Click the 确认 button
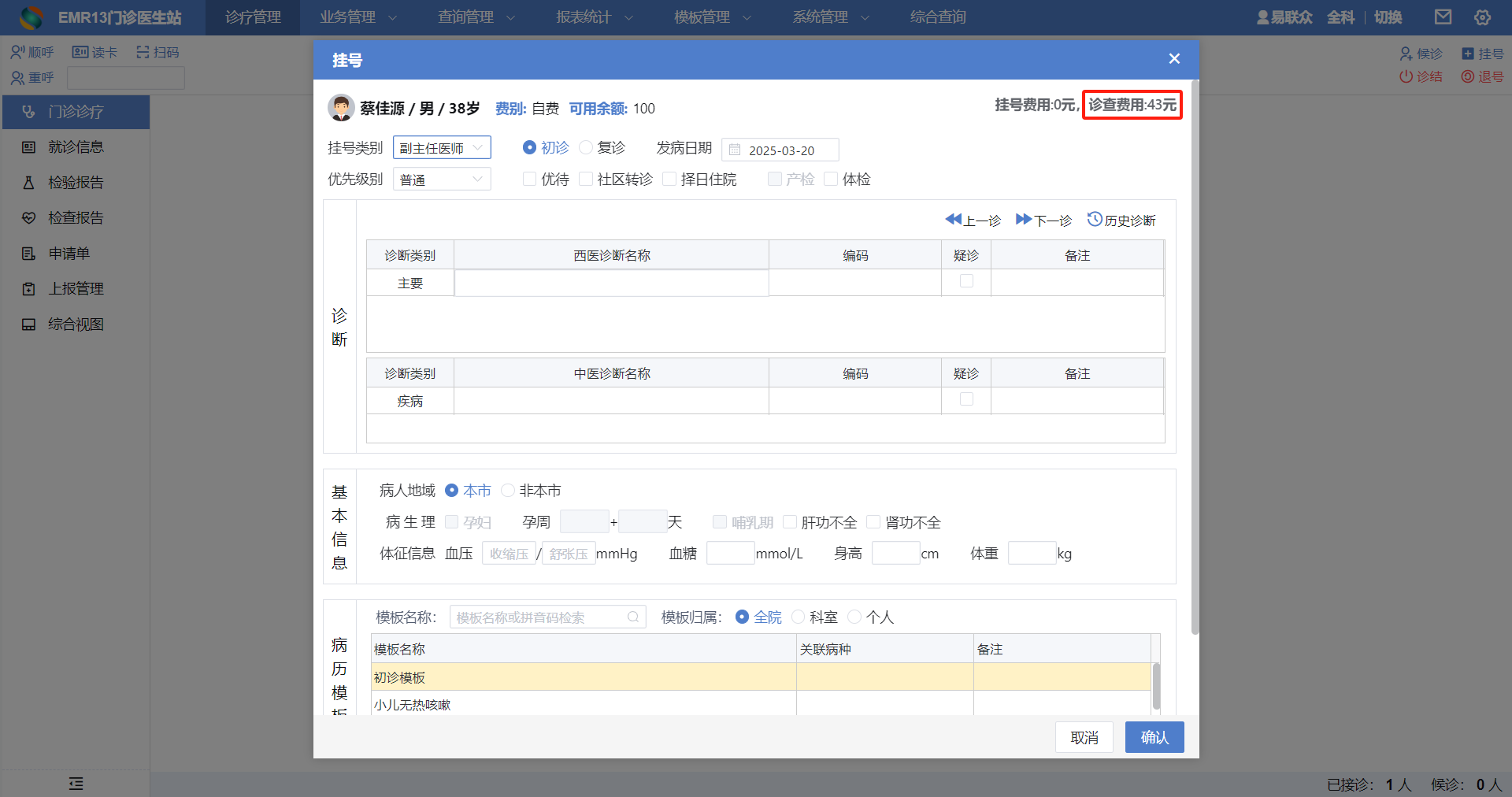The width and height of the screenshot is (1512, 797). [1154, 737]
